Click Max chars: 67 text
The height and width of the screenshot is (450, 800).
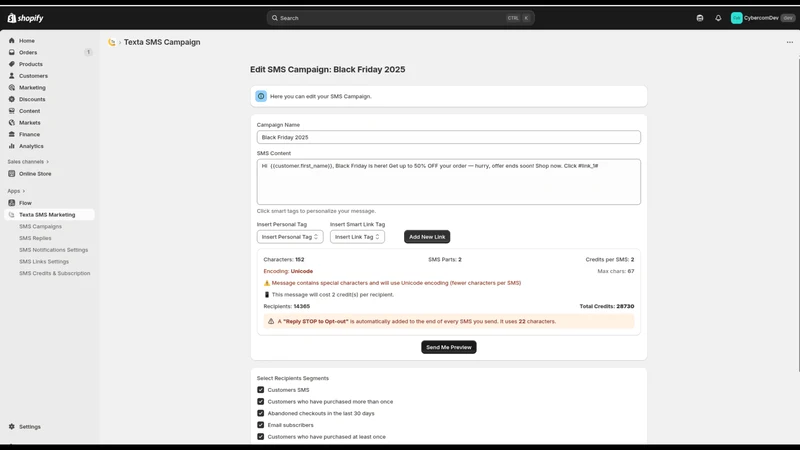(x=616, y=271)
